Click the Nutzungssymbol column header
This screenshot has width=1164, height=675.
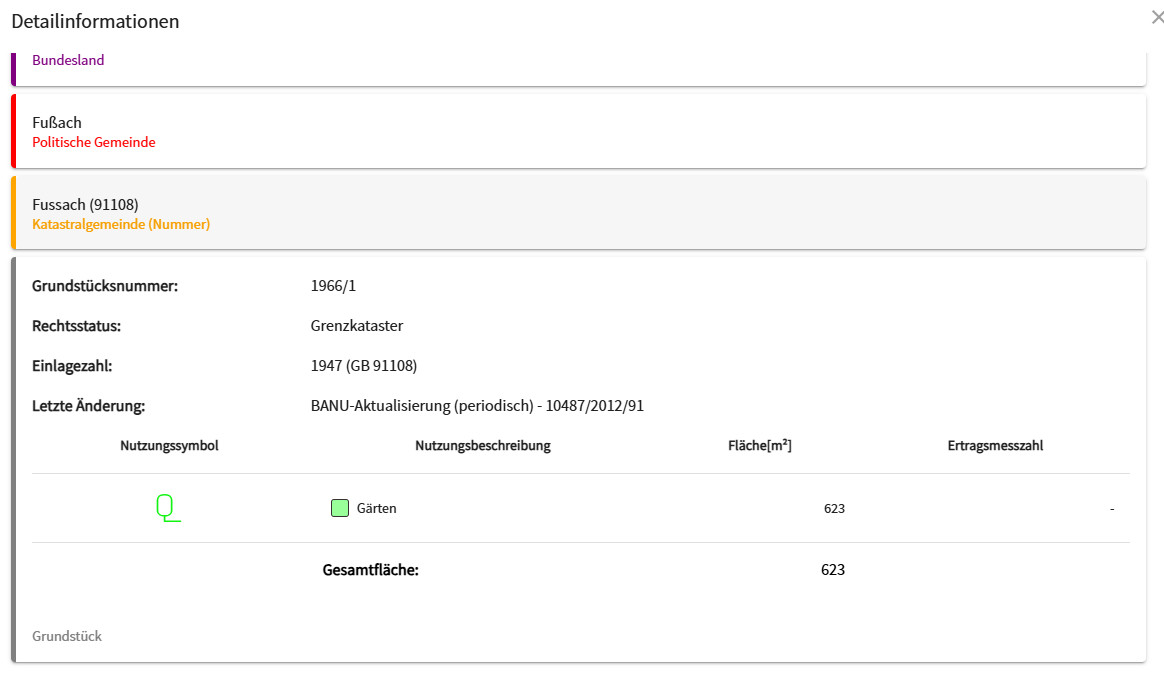169,446
